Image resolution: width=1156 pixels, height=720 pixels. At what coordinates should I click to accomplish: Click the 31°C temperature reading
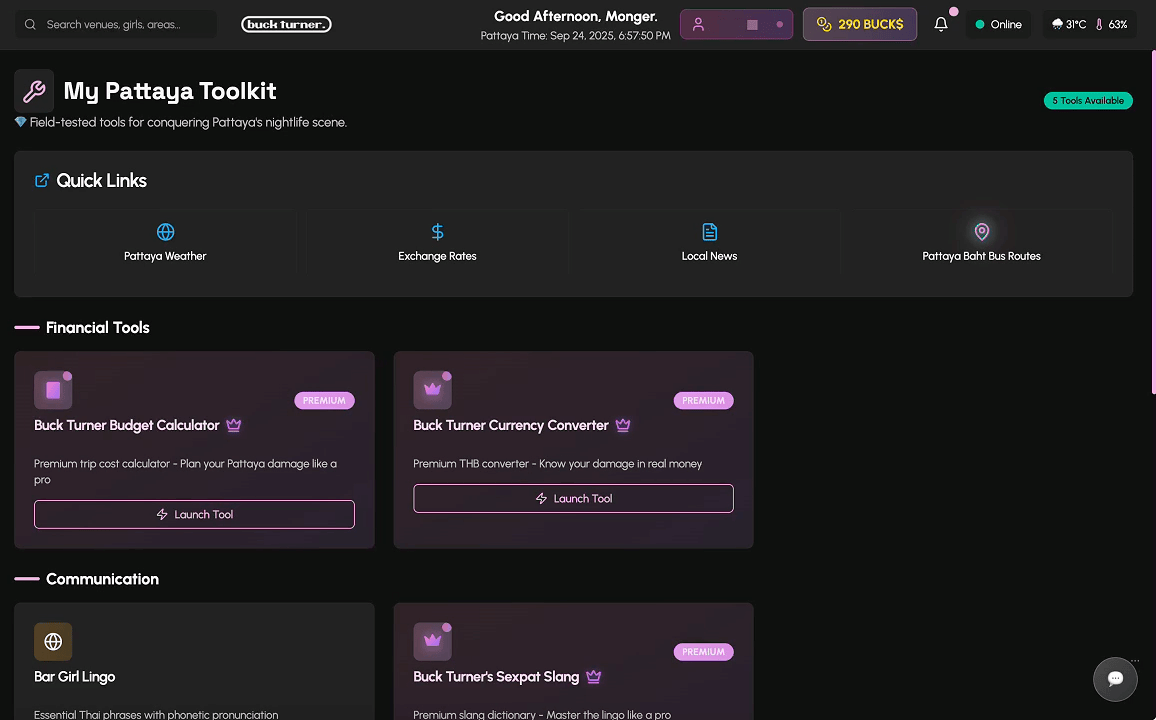[x=1076, y=24]
